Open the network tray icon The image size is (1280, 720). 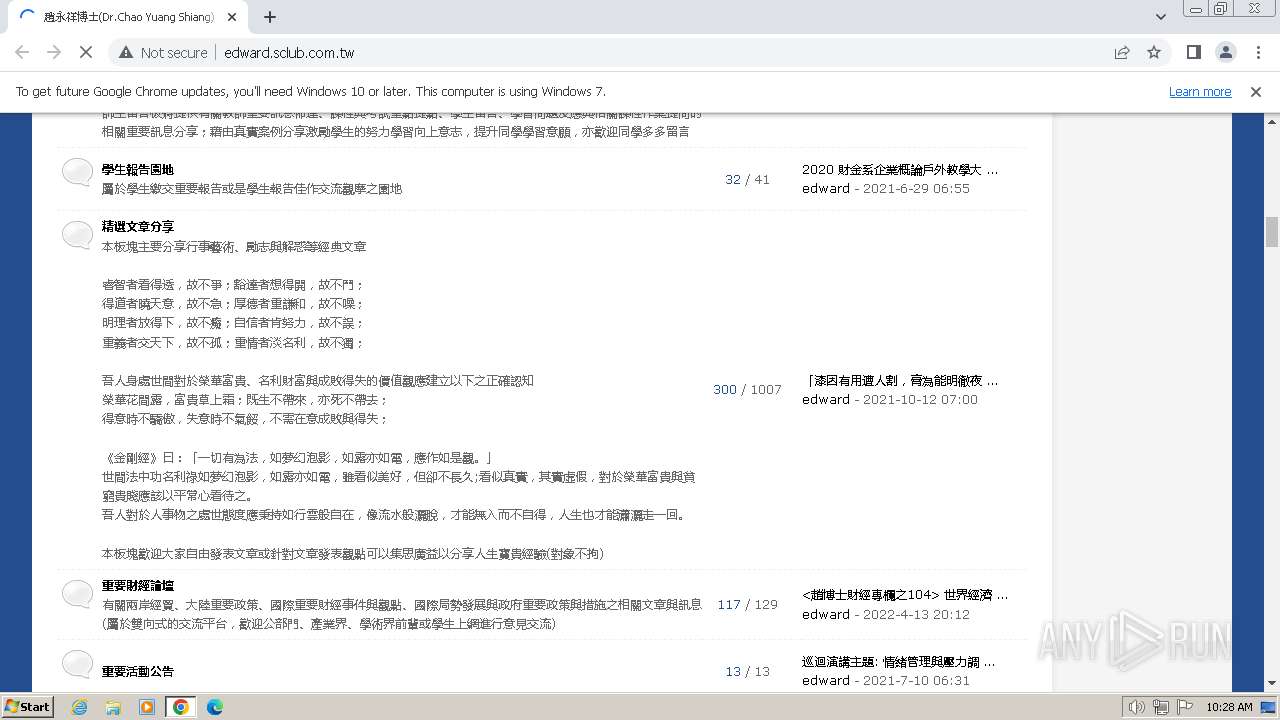point(1161,707)
